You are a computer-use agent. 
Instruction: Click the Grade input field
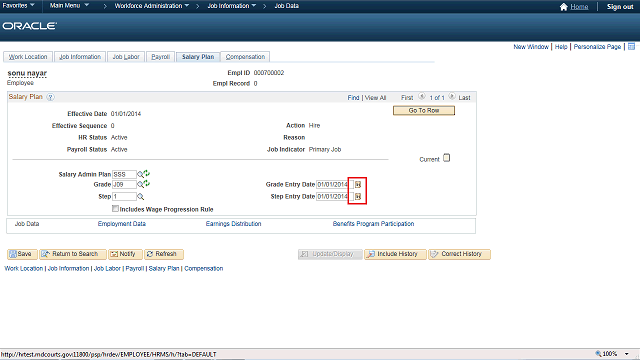[124, 184]
